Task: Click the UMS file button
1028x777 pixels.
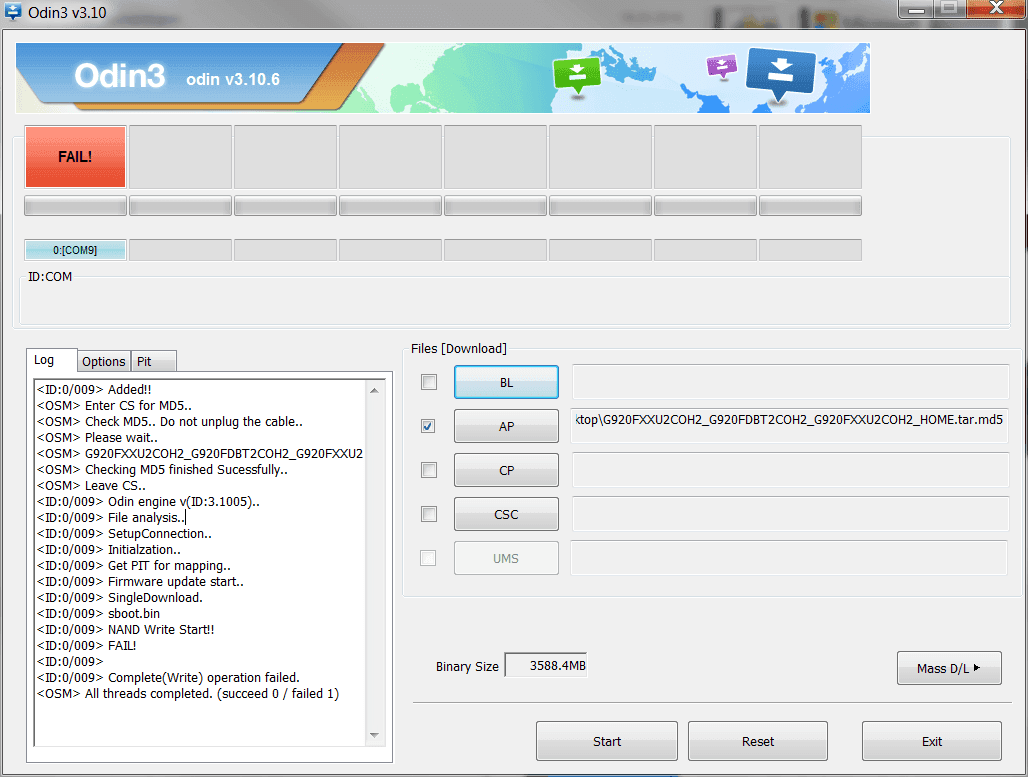Action: point(506,558)
